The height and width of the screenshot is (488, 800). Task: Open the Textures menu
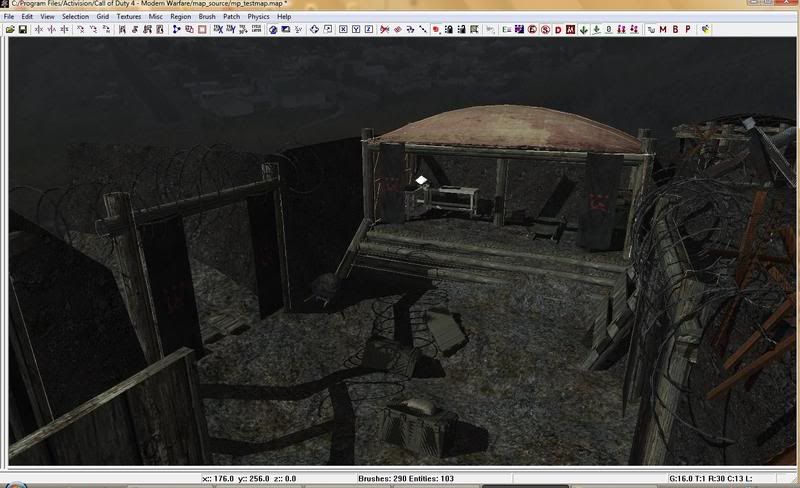click(129, 17)
